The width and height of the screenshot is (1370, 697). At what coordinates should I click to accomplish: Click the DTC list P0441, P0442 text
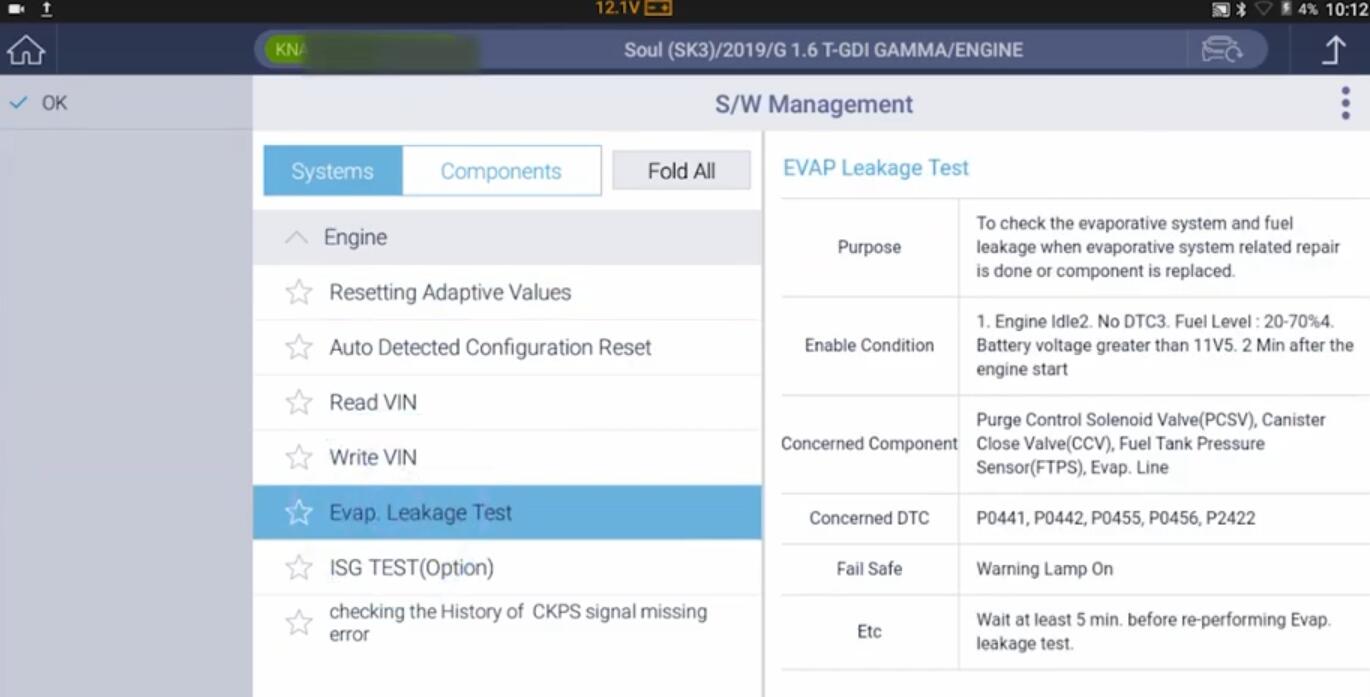point(1115,518)
